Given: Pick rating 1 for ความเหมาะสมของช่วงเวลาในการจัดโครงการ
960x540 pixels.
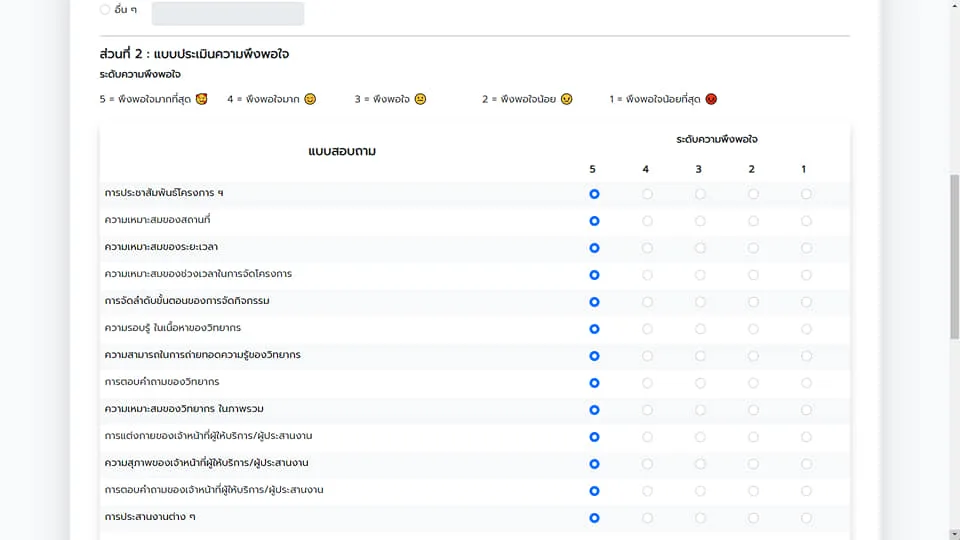Looking at the screenshot, I should point(806,275).
